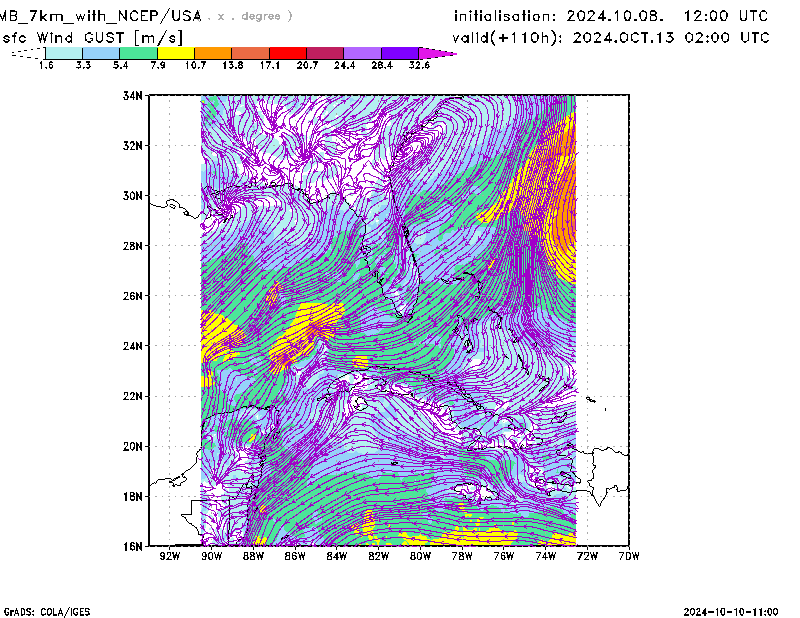Viewport: 800px width, 618px height.
Task: Click the 17.1 colorbar value
Action: [269, 65]
